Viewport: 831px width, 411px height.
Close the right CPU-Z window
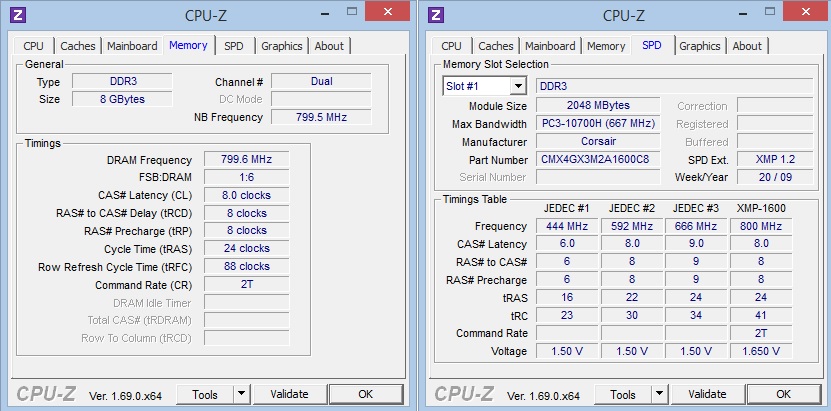coord(806,11)
